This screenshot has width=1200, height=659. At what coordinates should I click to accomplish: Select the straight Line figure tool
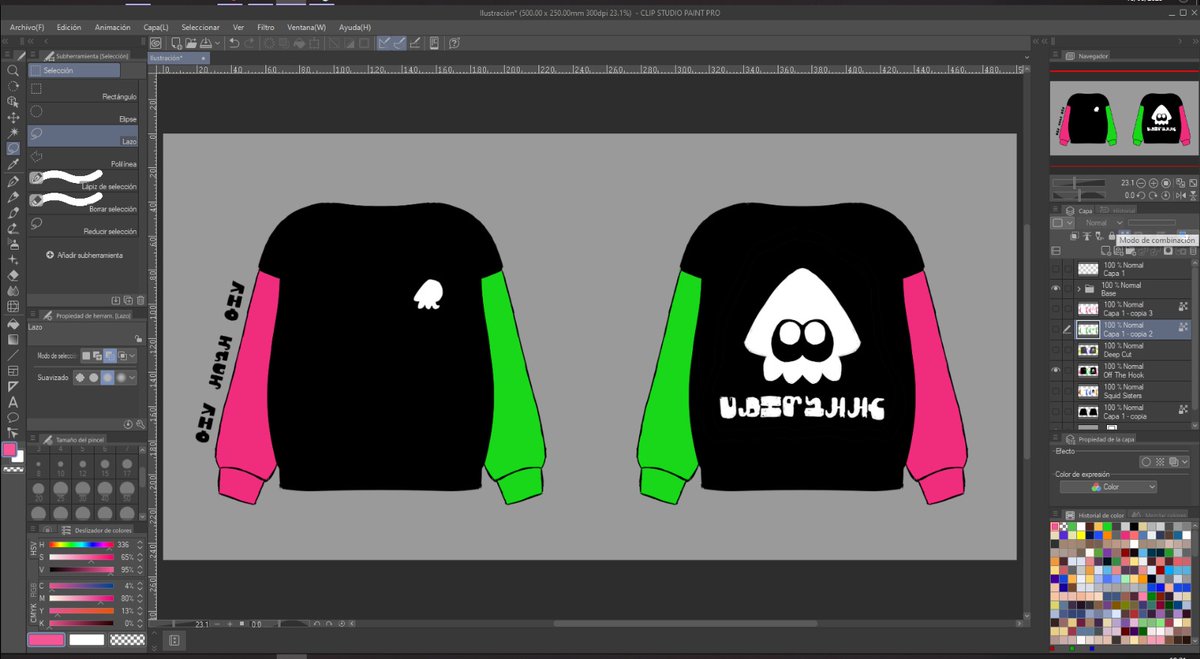[13, 354]
